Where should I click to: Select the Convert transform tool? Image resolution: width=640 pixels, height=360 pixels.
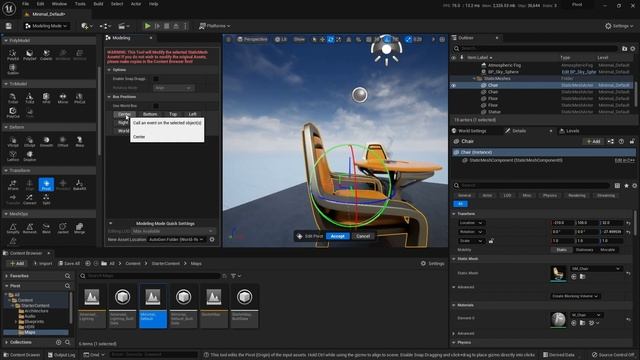pyautogui.click(x=29, y=199)
